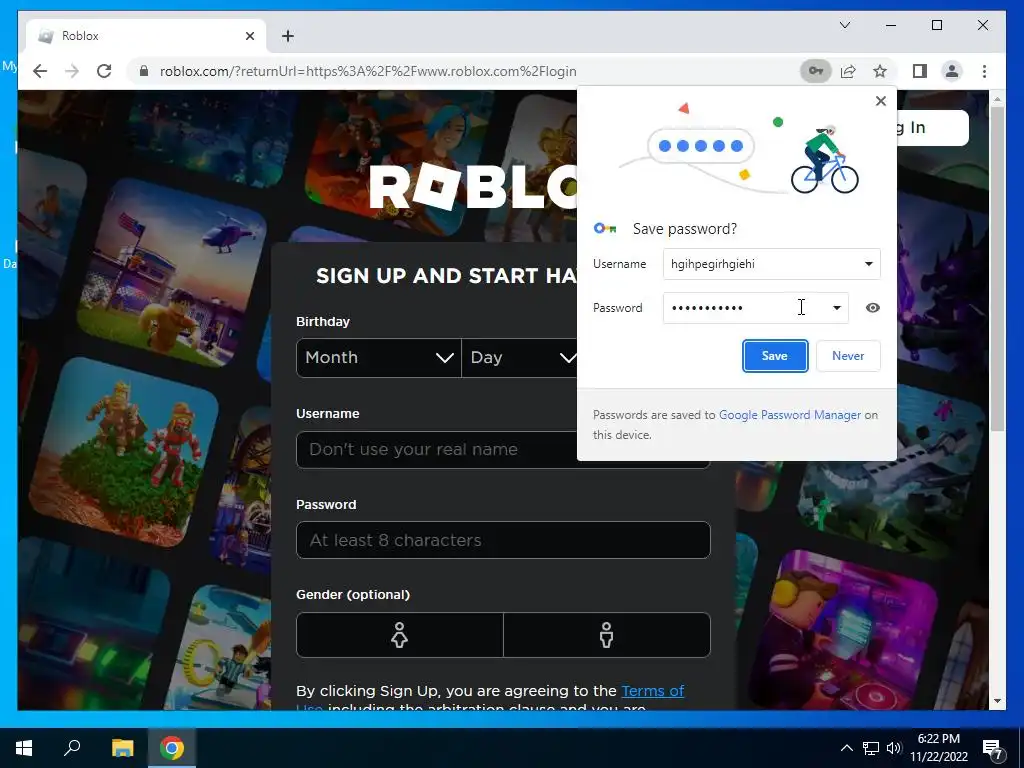Close the Roblox browser tab

click(249, 36)
